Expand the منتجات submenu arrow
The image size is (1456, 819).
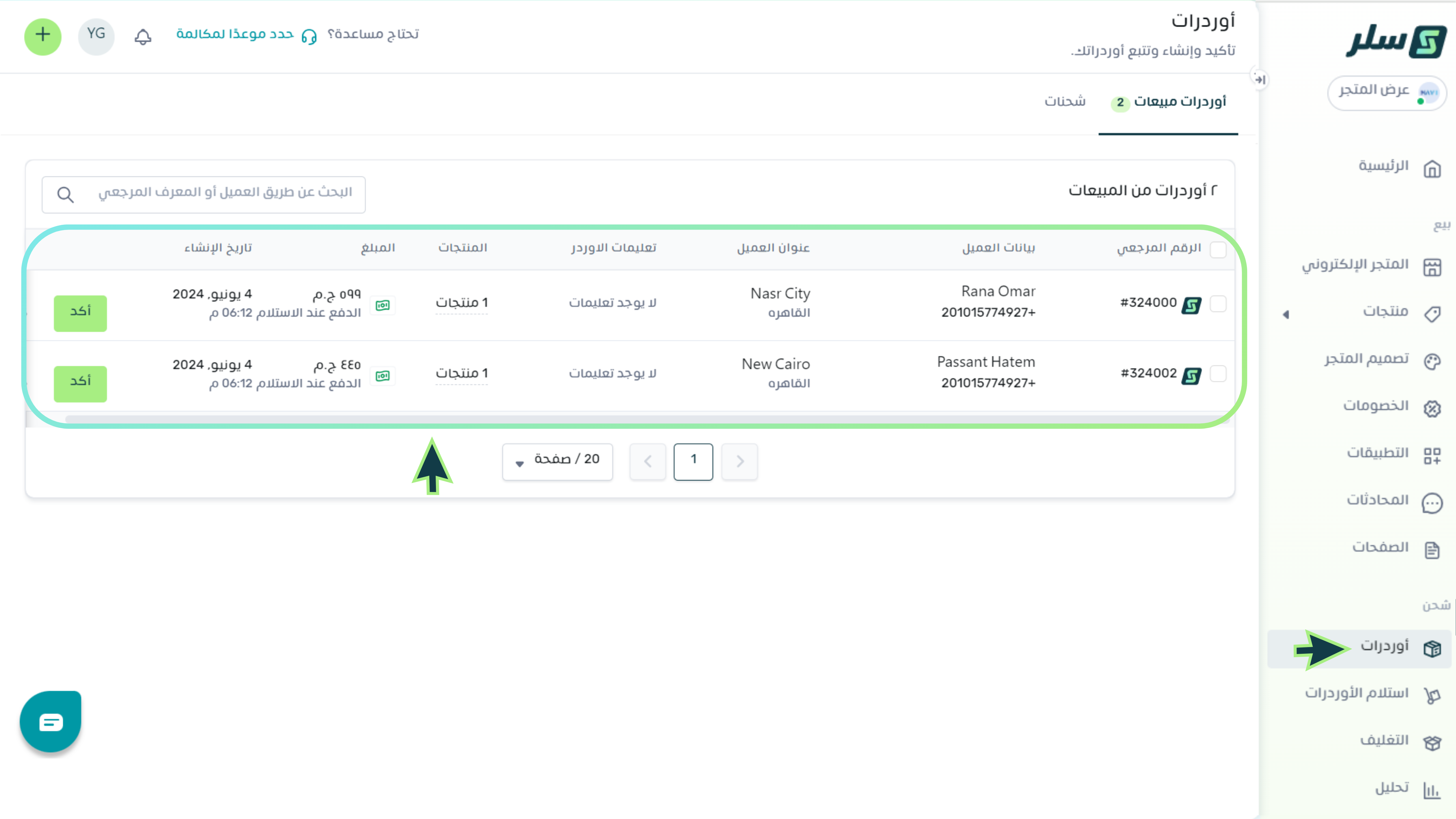1286,314
